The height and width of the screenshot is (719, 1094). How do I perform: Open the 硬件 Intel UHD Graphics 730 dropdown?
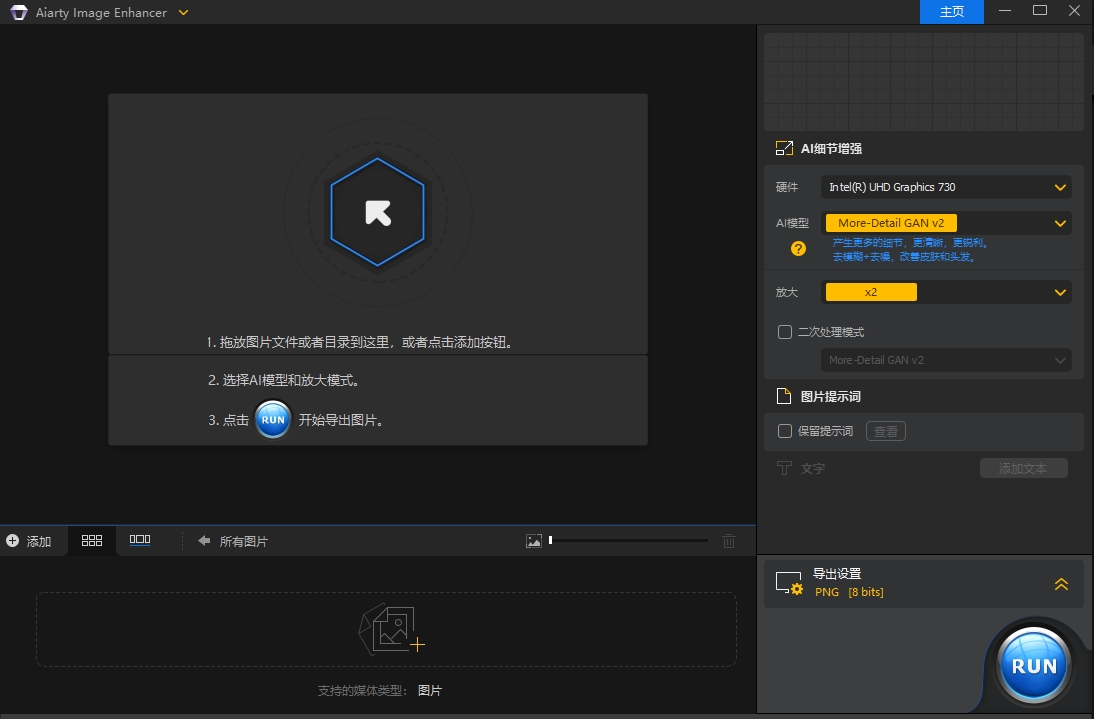tap(946, 187)
